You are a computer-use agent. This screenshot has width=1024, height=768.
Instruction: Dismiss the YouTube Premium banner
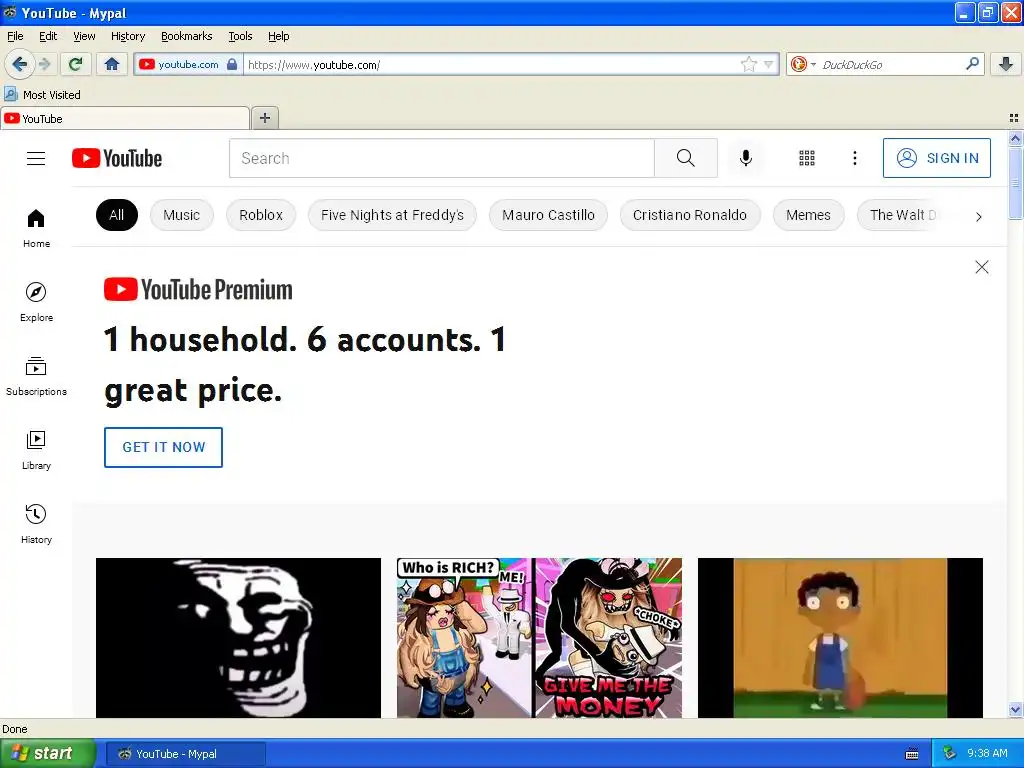(x=982, y=267)
